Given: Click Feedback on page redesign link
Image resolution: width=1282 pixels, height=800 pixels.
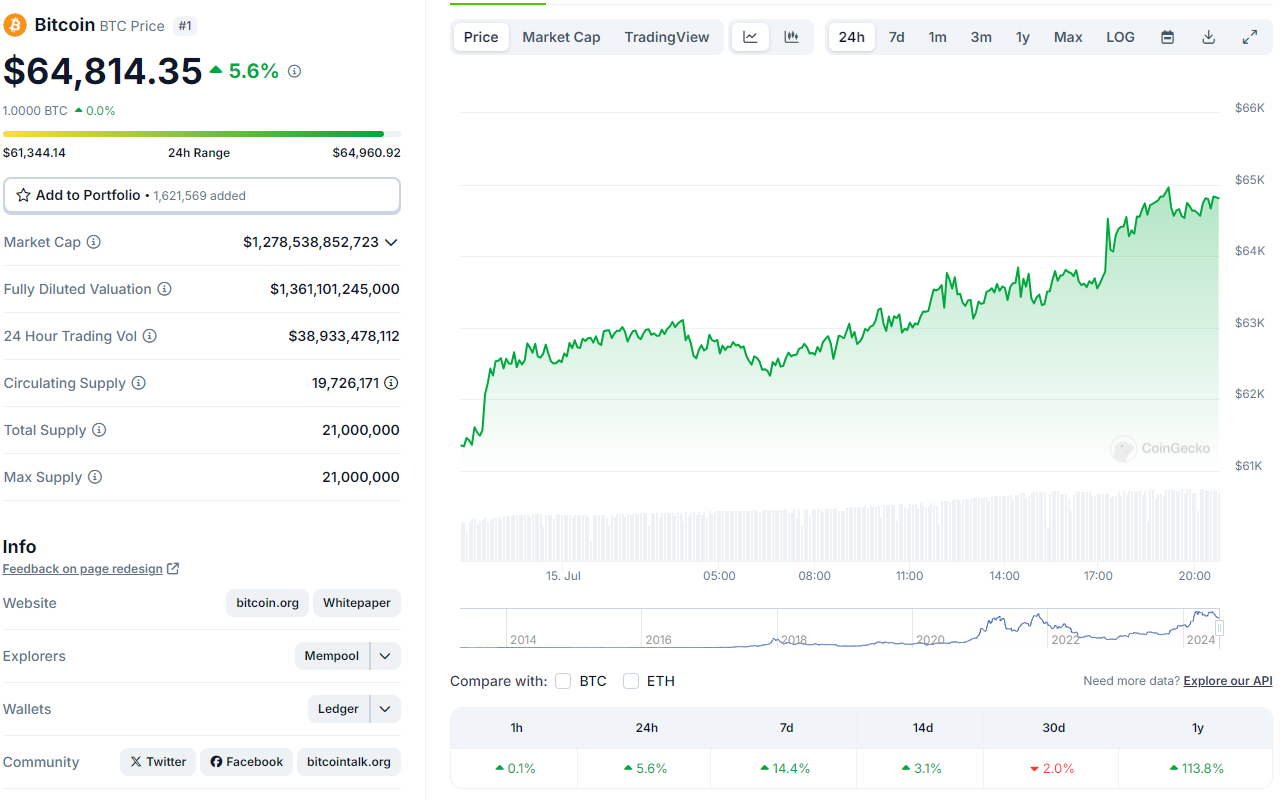Looking at the screenshot, I should [82, 568].
